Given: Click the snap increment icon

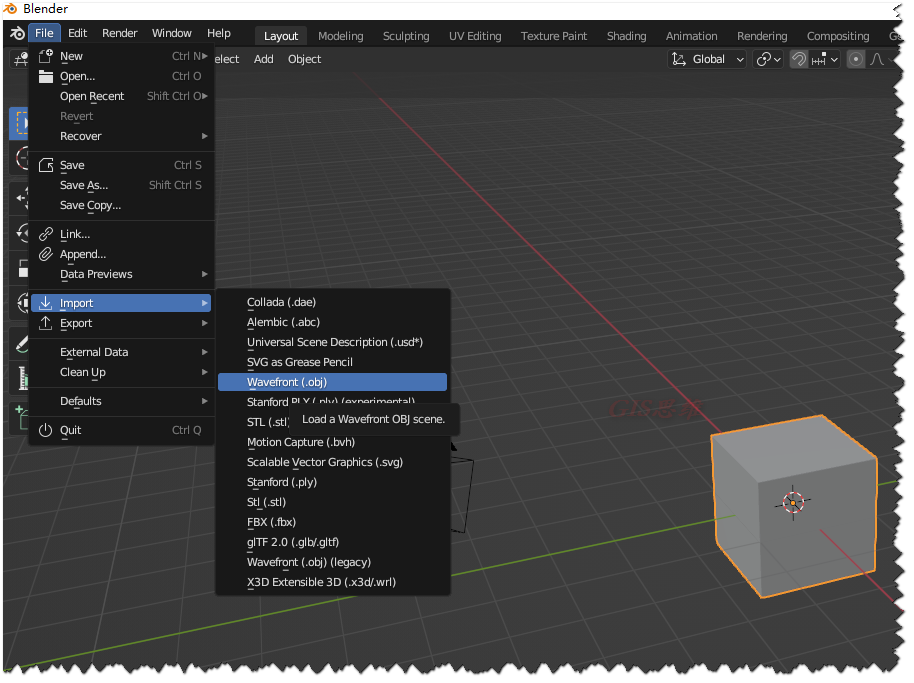Looking at the screenshot, I should (x=819, y=59).
